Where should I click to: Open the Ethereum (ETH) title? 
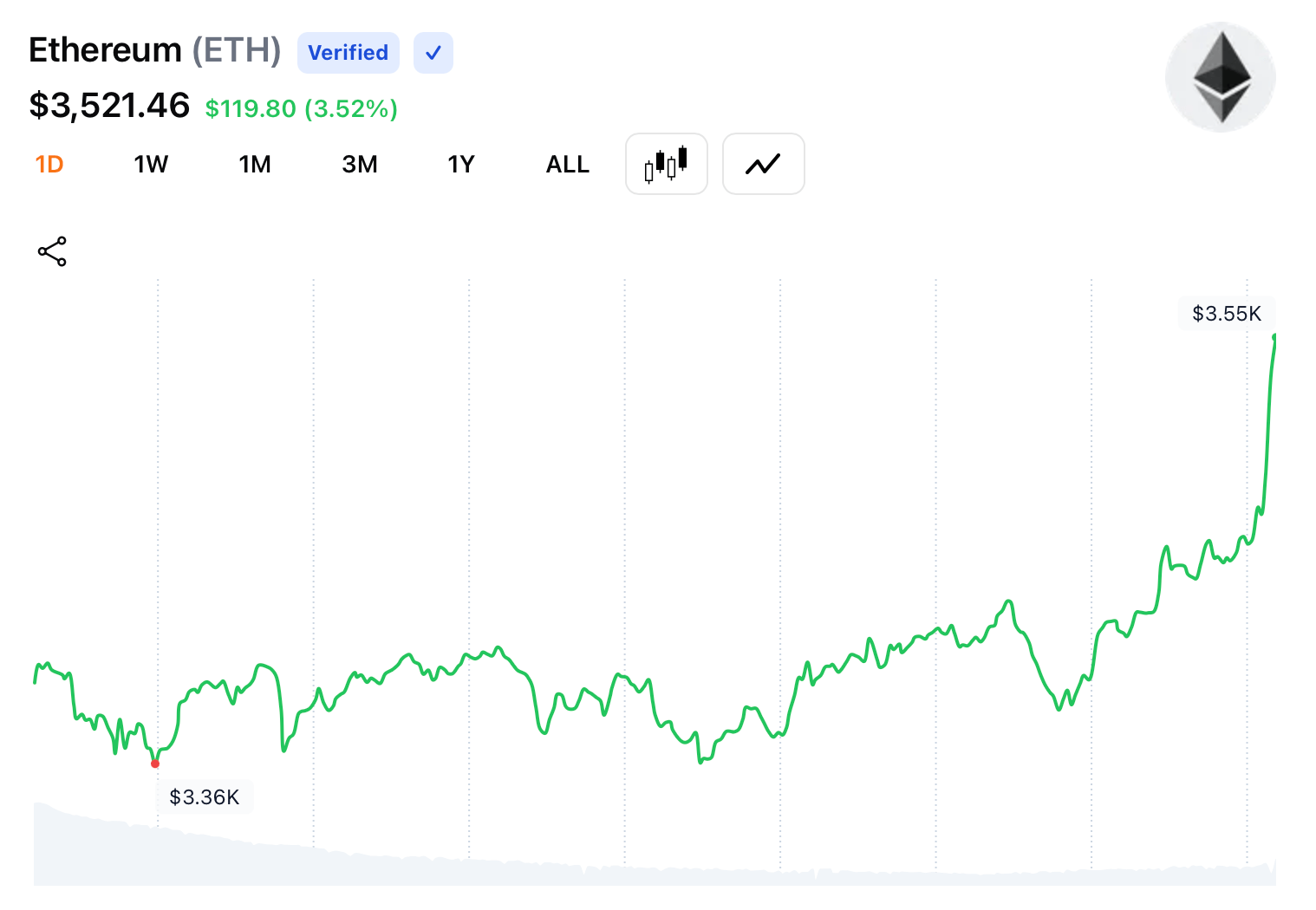point(154,50)
